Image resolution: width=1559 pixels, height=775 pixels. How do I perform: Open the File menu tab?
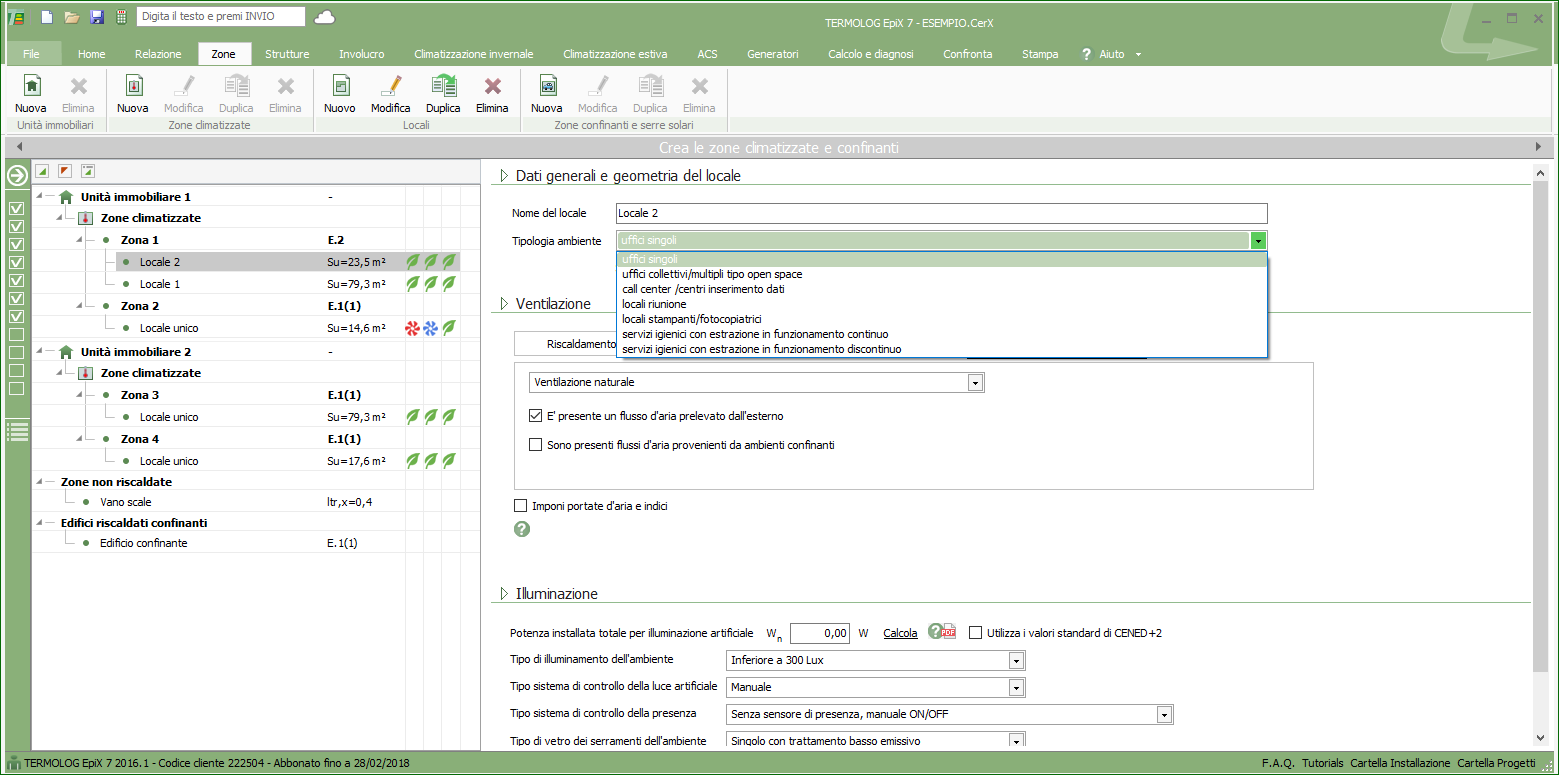point(32,54)
